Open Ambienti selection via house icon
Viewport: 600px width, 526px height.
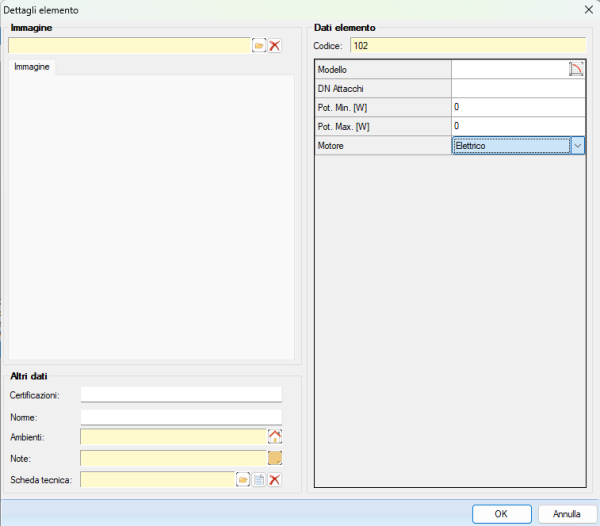click(x=275, y=436)
